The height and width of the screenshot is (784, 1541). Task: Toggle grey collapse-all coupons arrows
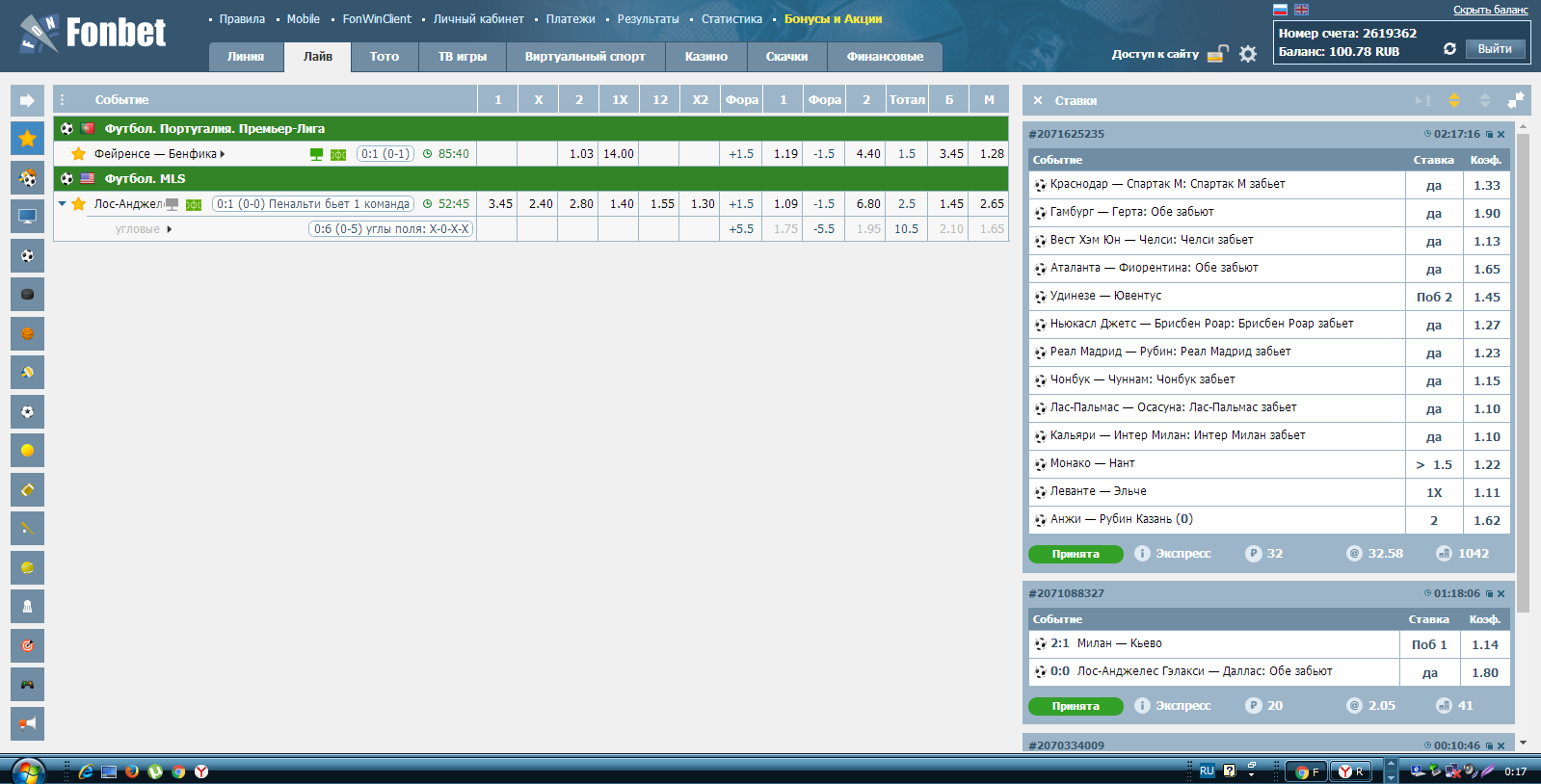pyautogui.click(x=1485, y=100)
